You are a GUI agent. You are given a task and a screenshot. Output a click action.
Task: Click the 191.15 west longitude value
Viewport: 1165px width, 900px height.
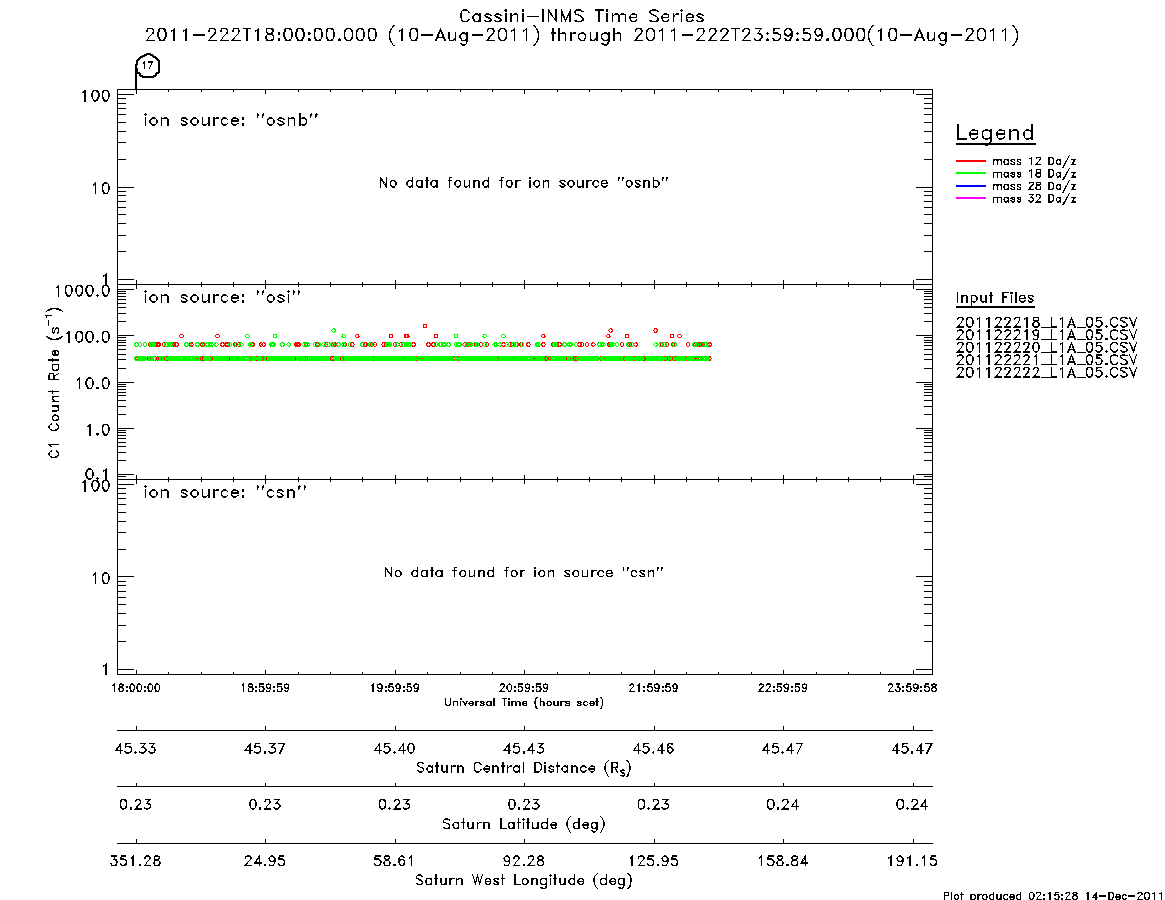(x=912, y=861)
